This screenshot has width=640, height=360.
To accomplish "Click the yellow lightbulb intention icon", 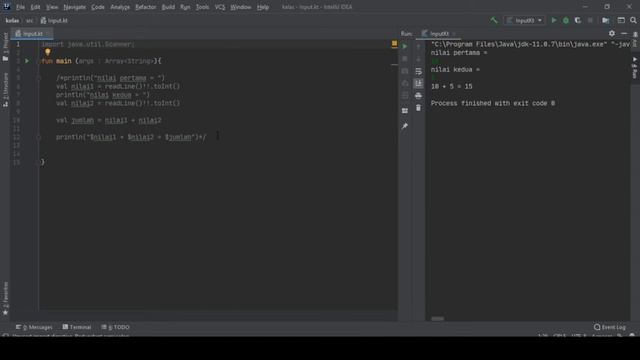I will 48,52.
